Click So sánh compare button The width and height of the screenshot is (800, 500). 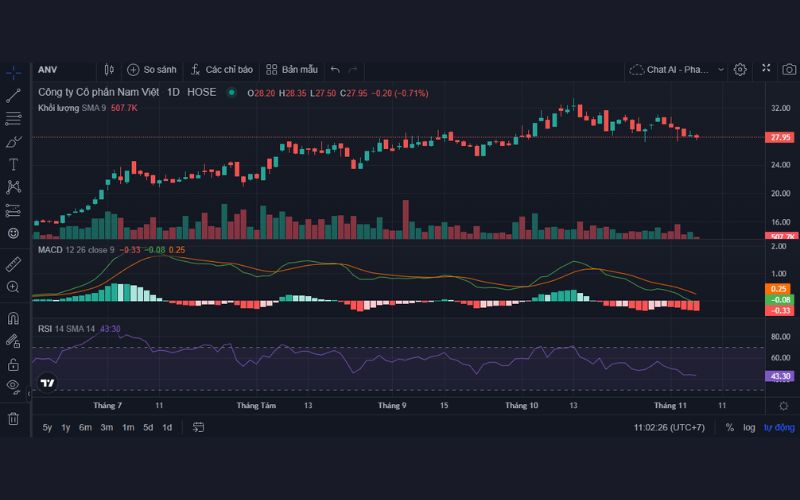tap(151, 69)
